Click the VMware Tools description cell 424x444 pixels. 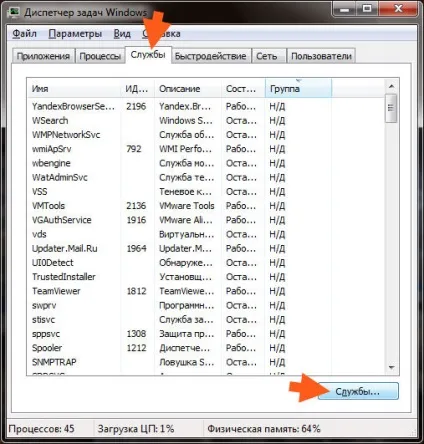click(x=187, y=206)
